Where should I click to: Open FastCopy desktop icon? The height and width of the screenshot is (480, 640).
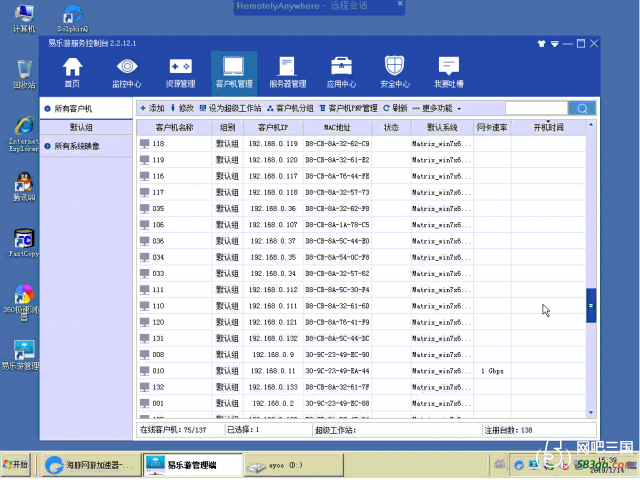[24, 243]
